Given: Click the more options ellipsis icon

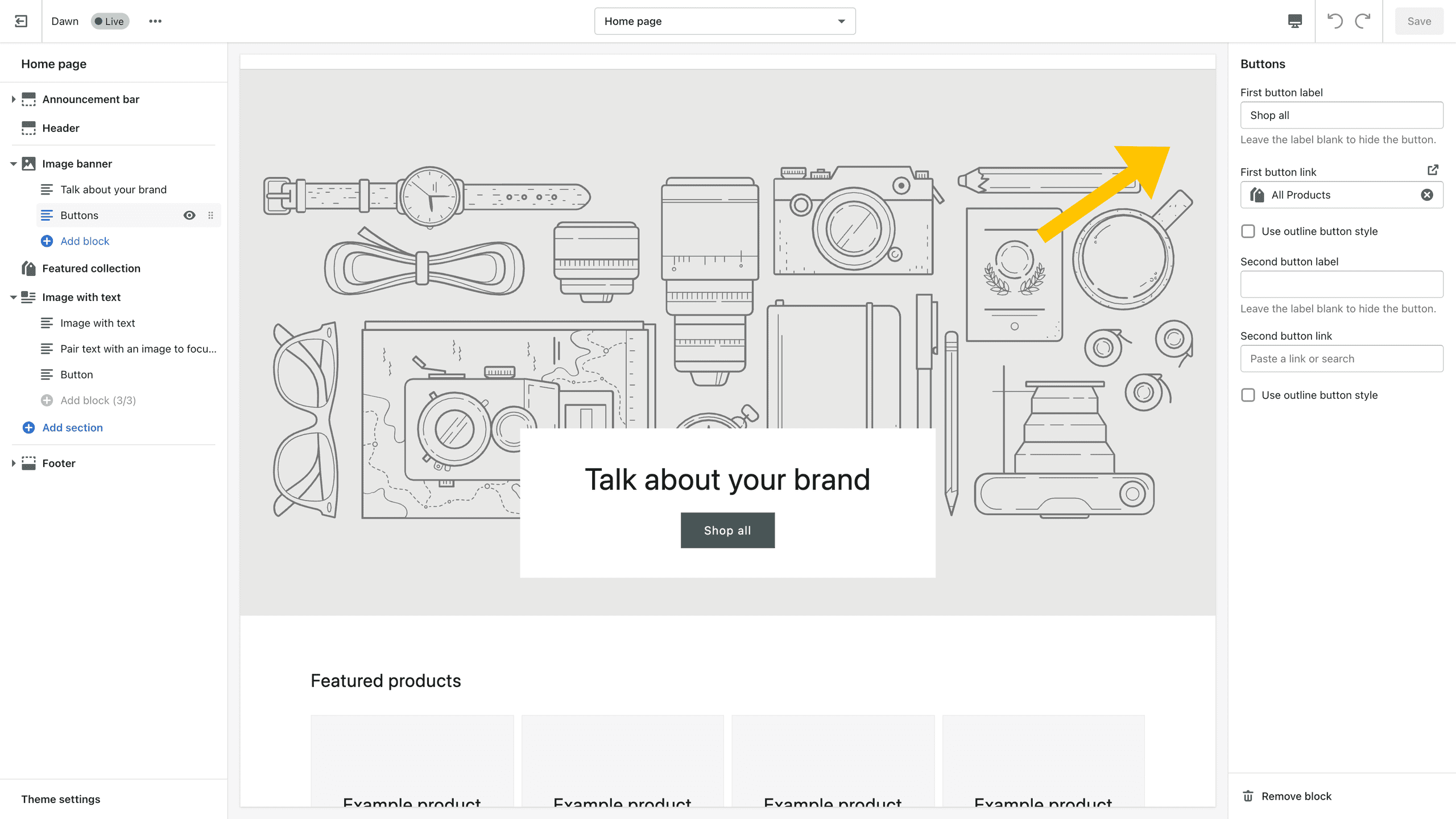Looking at the screenshot, I should click(x=155, y=21).
